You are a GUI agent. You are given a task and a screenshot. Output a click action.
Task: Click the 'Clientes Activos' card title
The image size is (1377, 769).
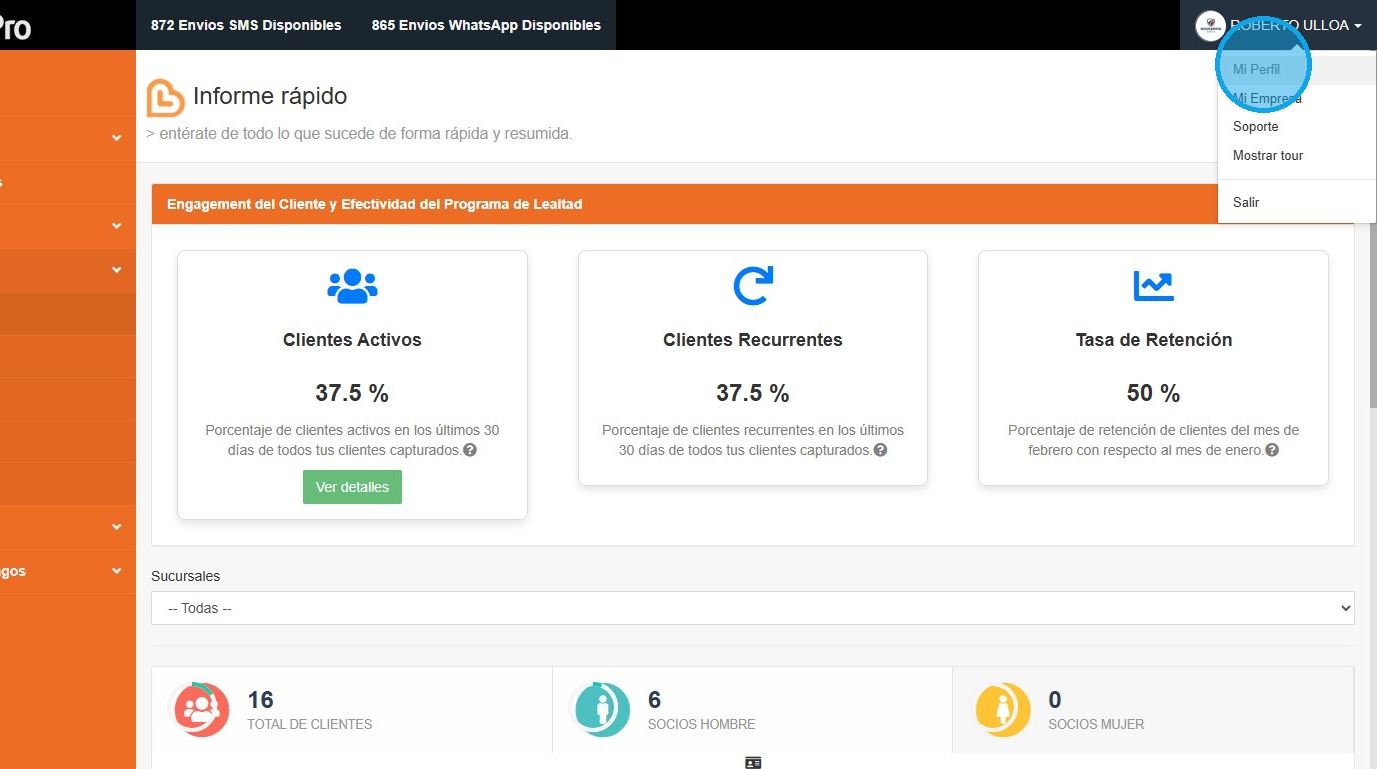click(x=352, y=340)
